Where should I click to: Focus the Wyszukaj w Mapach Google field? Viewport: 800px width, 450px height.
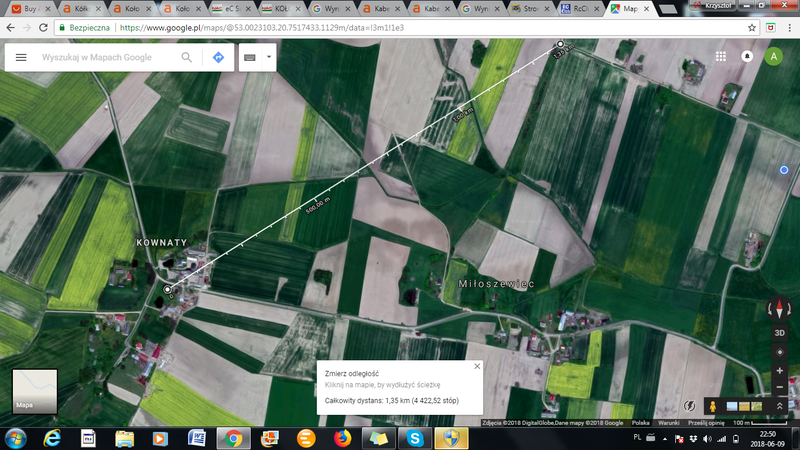[97, 57]
